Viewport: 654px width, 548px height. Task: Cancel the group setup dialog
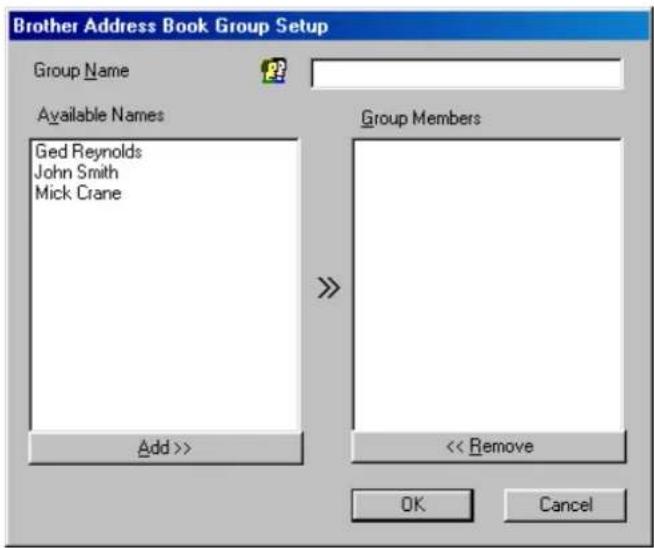pyautogui.click(x=566, y=505)
